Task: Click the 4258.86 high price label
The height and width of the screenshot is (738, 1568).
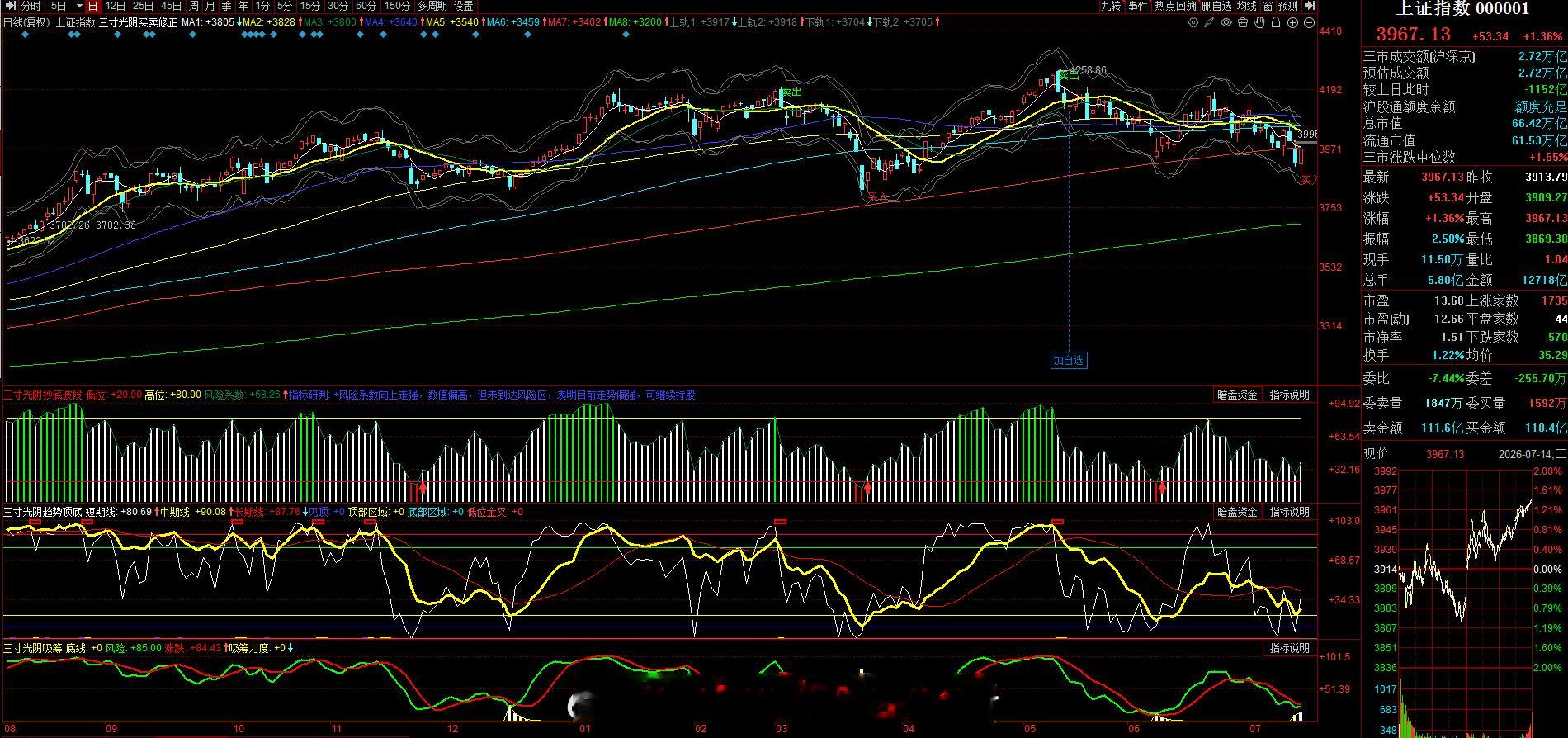Action: [x=1088, y=70]
